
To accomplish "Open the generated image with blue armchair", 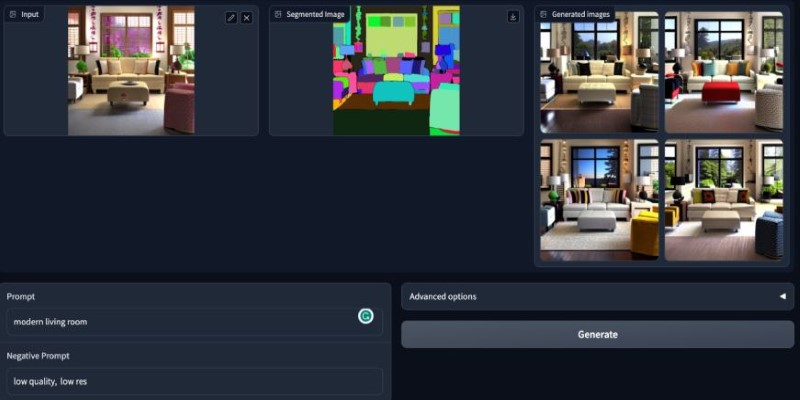I will [723, 200].
